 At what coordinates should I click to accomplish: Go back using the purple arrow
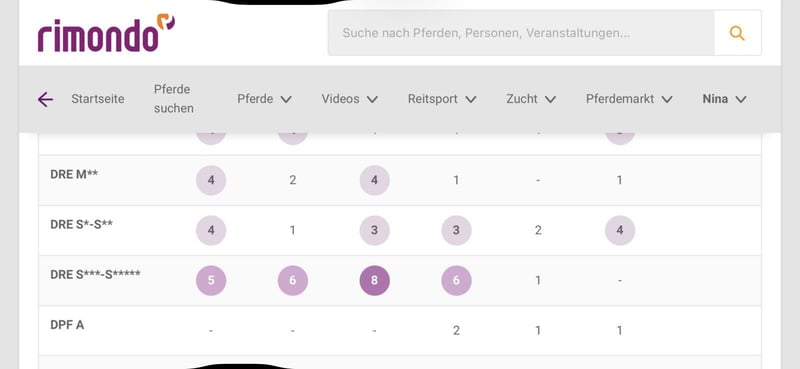click(x=45, y=100)
